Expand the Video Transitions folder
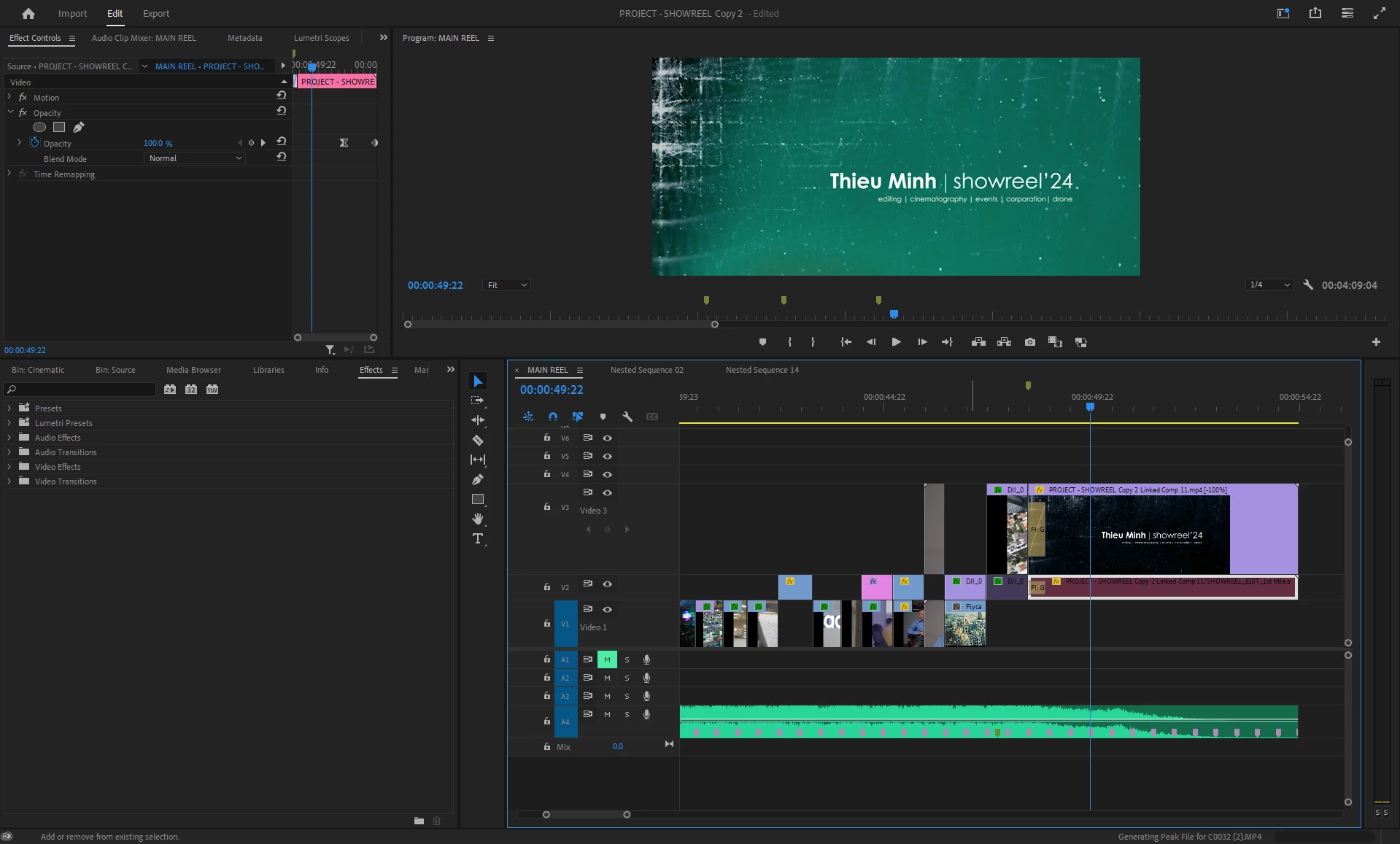The height and width of the screenshot is (844, 1400). (9, 481)
